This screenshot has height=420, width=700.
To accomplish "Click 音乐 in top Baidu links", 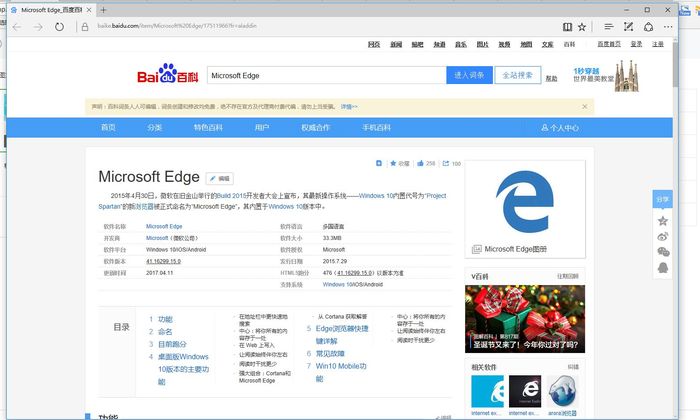I will (x=461, y=44).
